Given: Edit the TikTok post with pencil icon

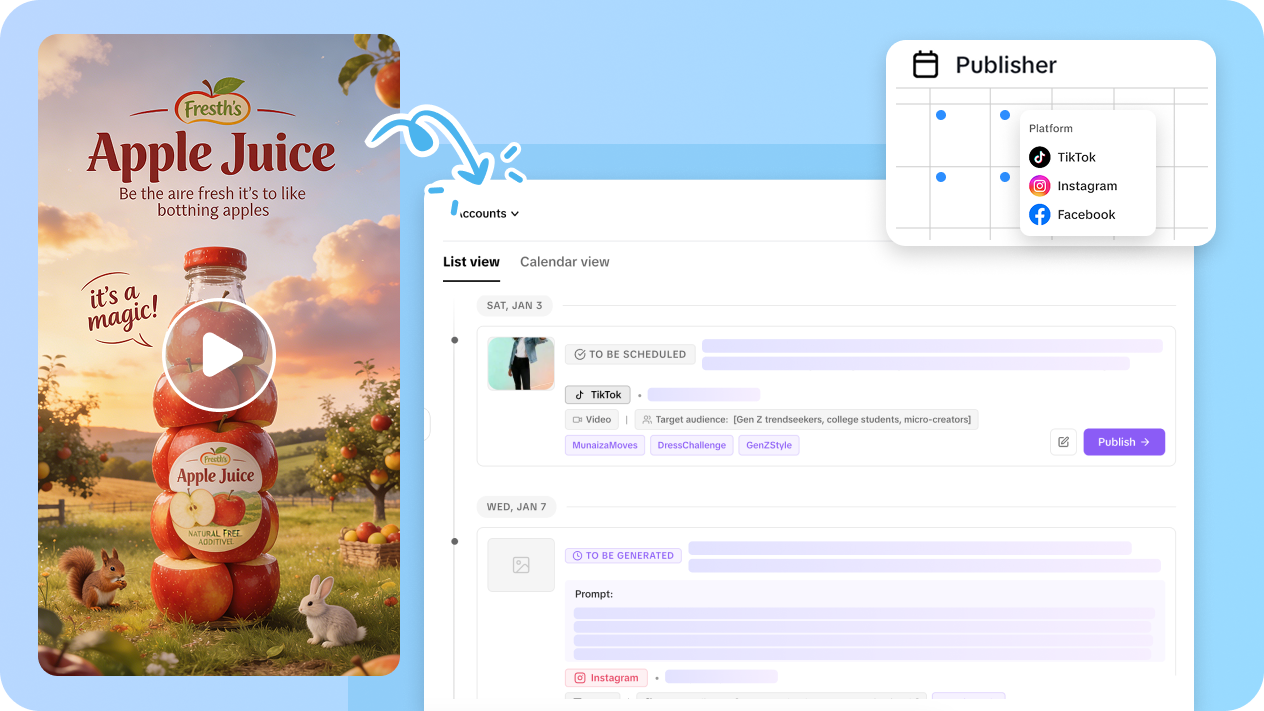Looking at the screenshot, I should [1063, 442].
